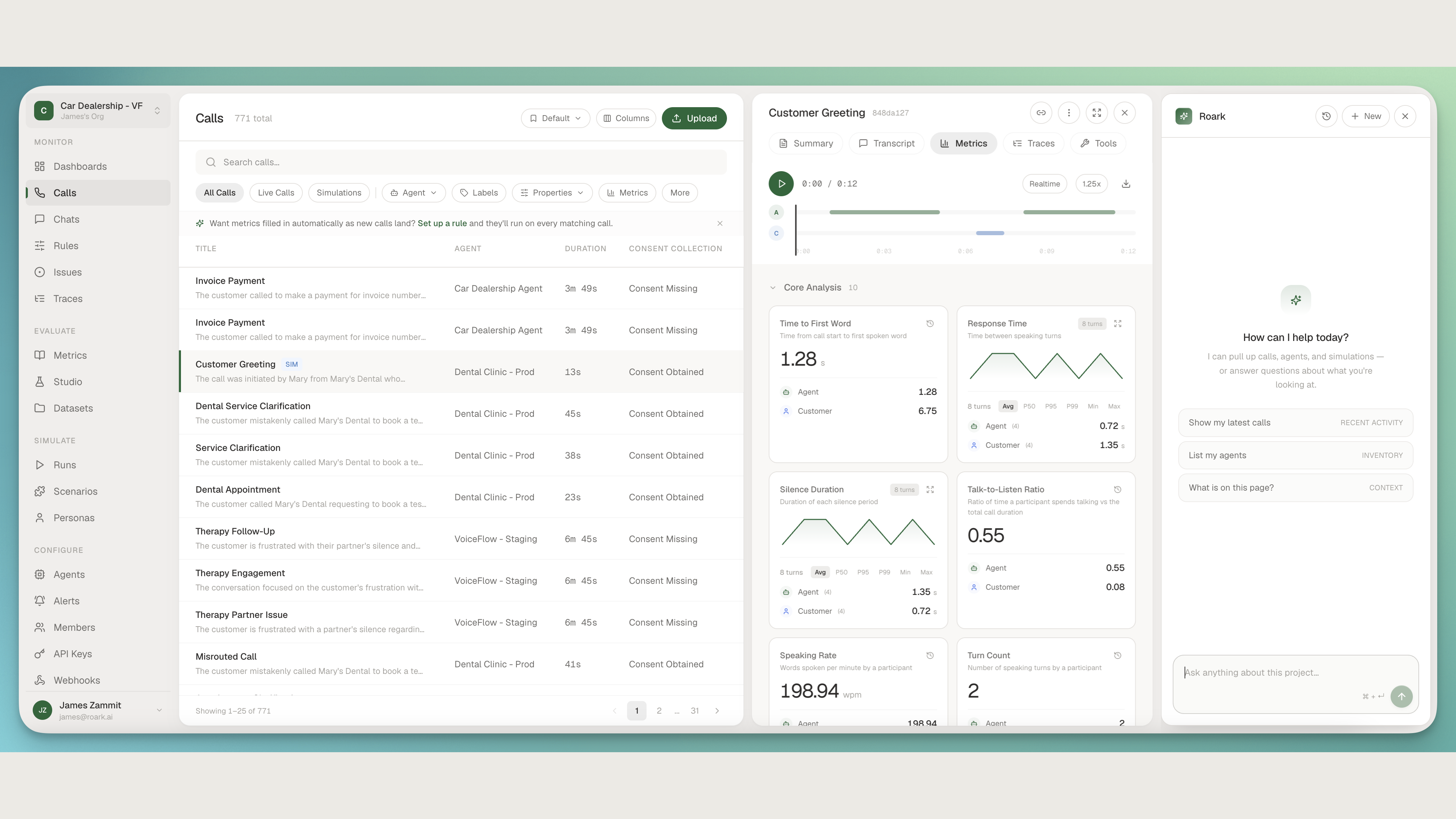Click the Search calls field
Viewport: 1456px width, 819px height.
461,162
